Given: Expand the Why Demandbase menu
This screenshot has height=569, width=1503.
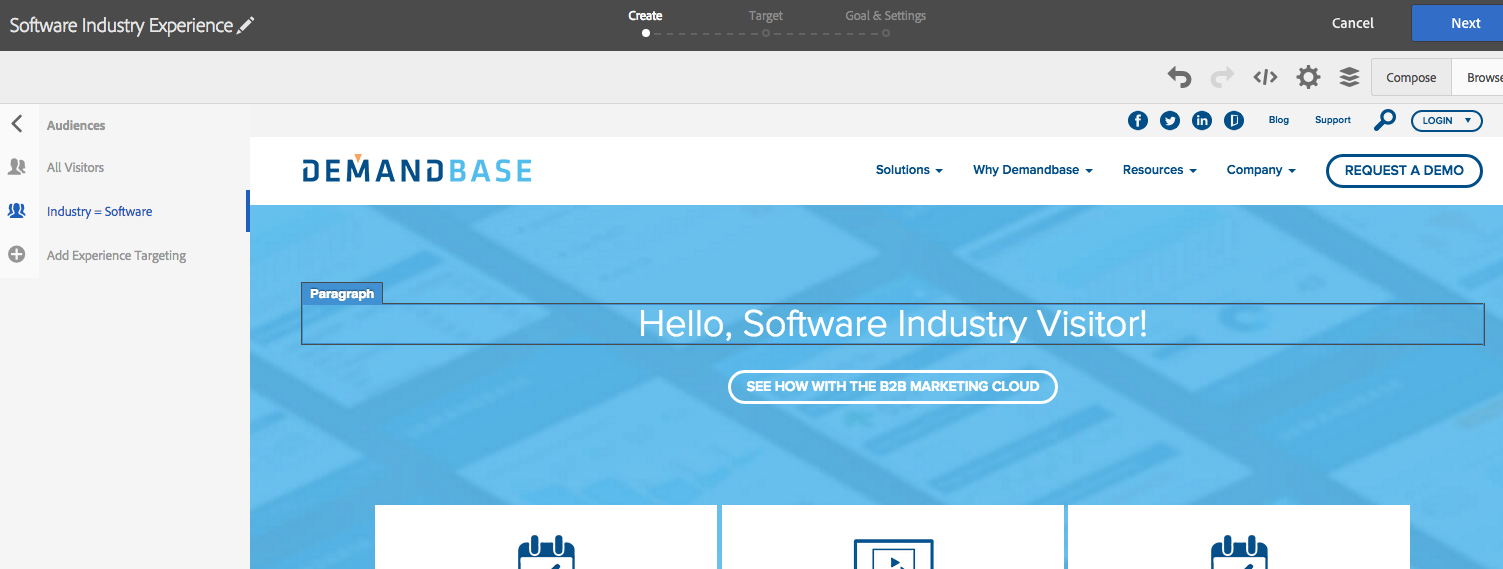Looking at the screenshot, I should pyautogui.click(x=1033, y=170).
